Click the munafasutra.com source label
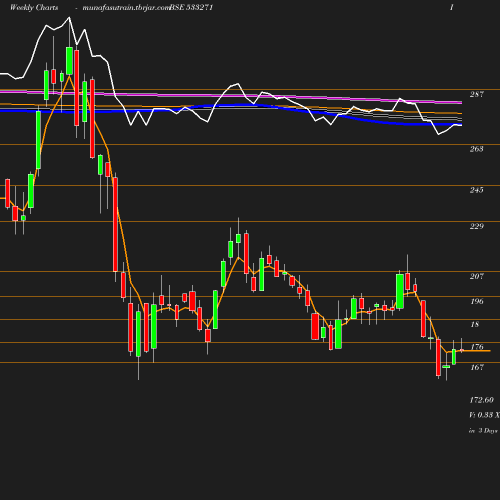Image resolution: width=500 pixels, height=500 pixels. tap(126, 7)
